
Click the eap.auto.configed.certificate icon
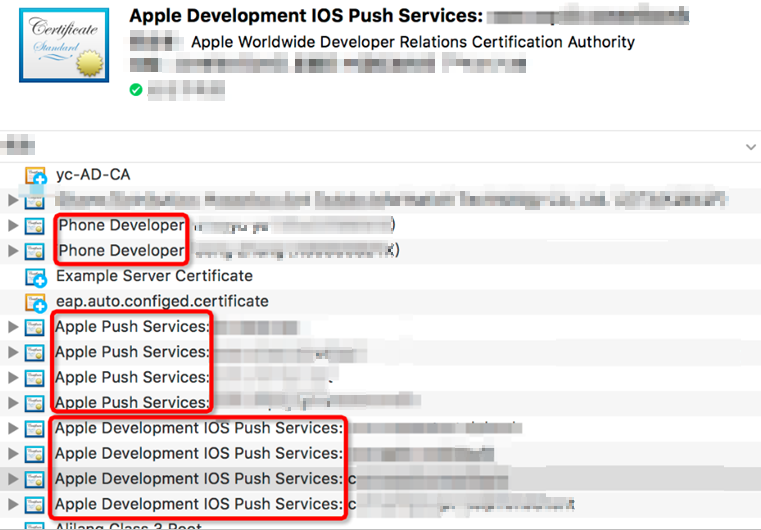coord(35,302)
